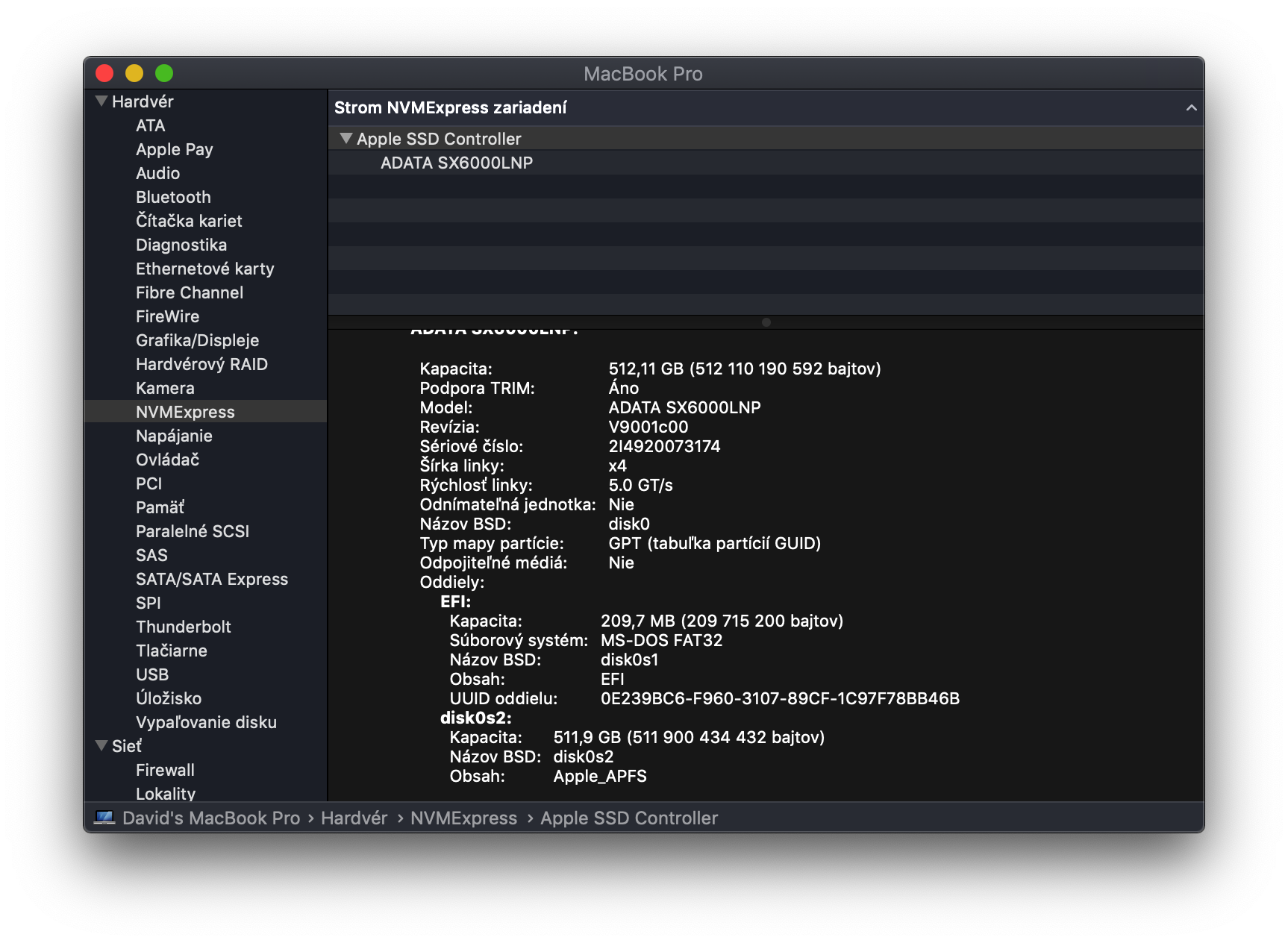
Task: Select Čítačka kariet in sidebar
Action: tap(189, 221)
